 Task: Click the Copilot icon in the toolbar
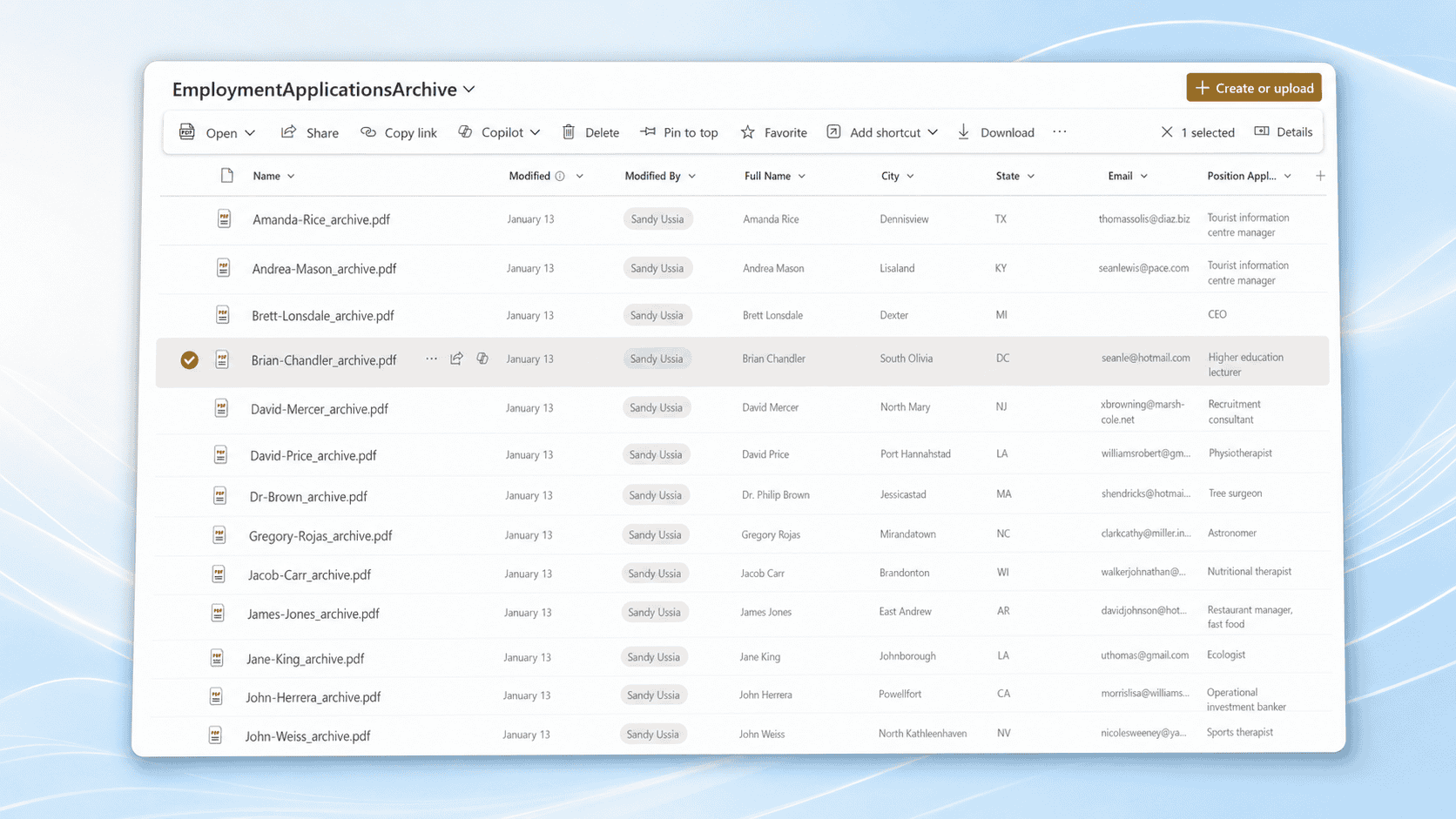pos(466,131)
